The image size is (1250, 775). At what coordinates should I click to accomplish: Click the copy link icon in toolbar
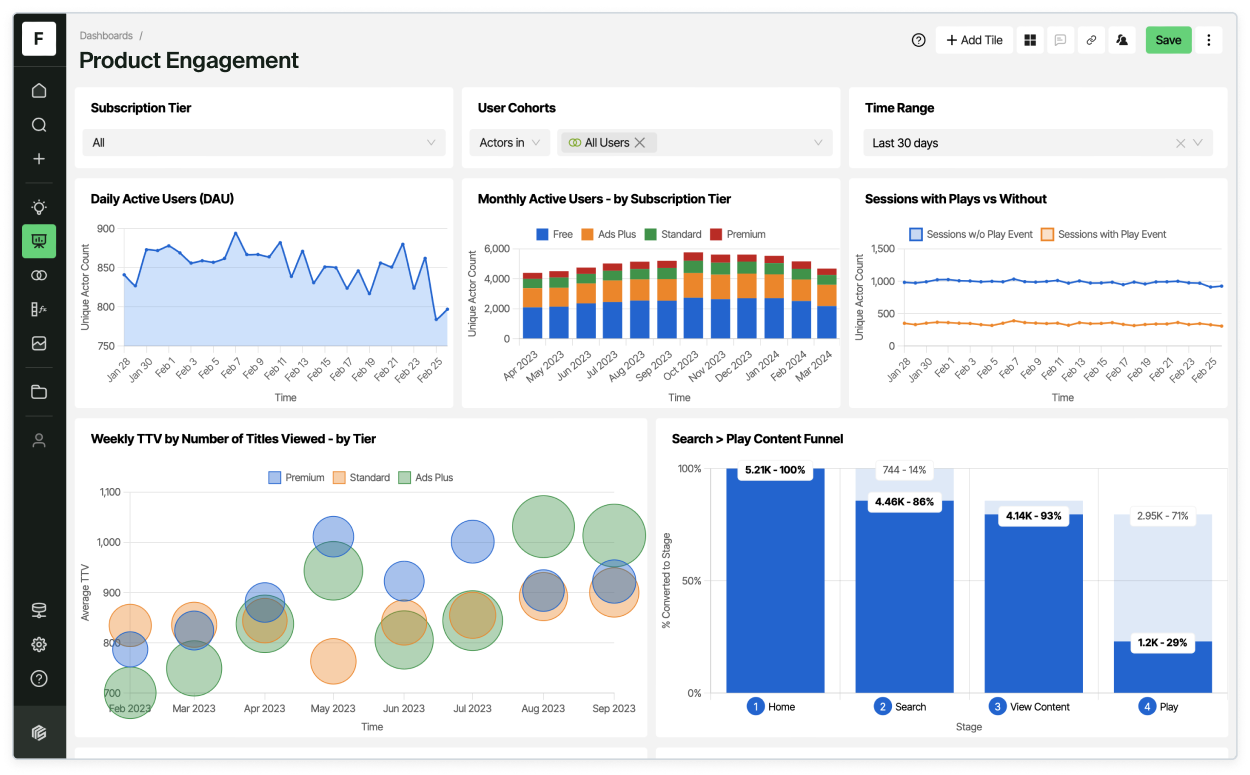pyautogui.click(x=1091, y=40)
